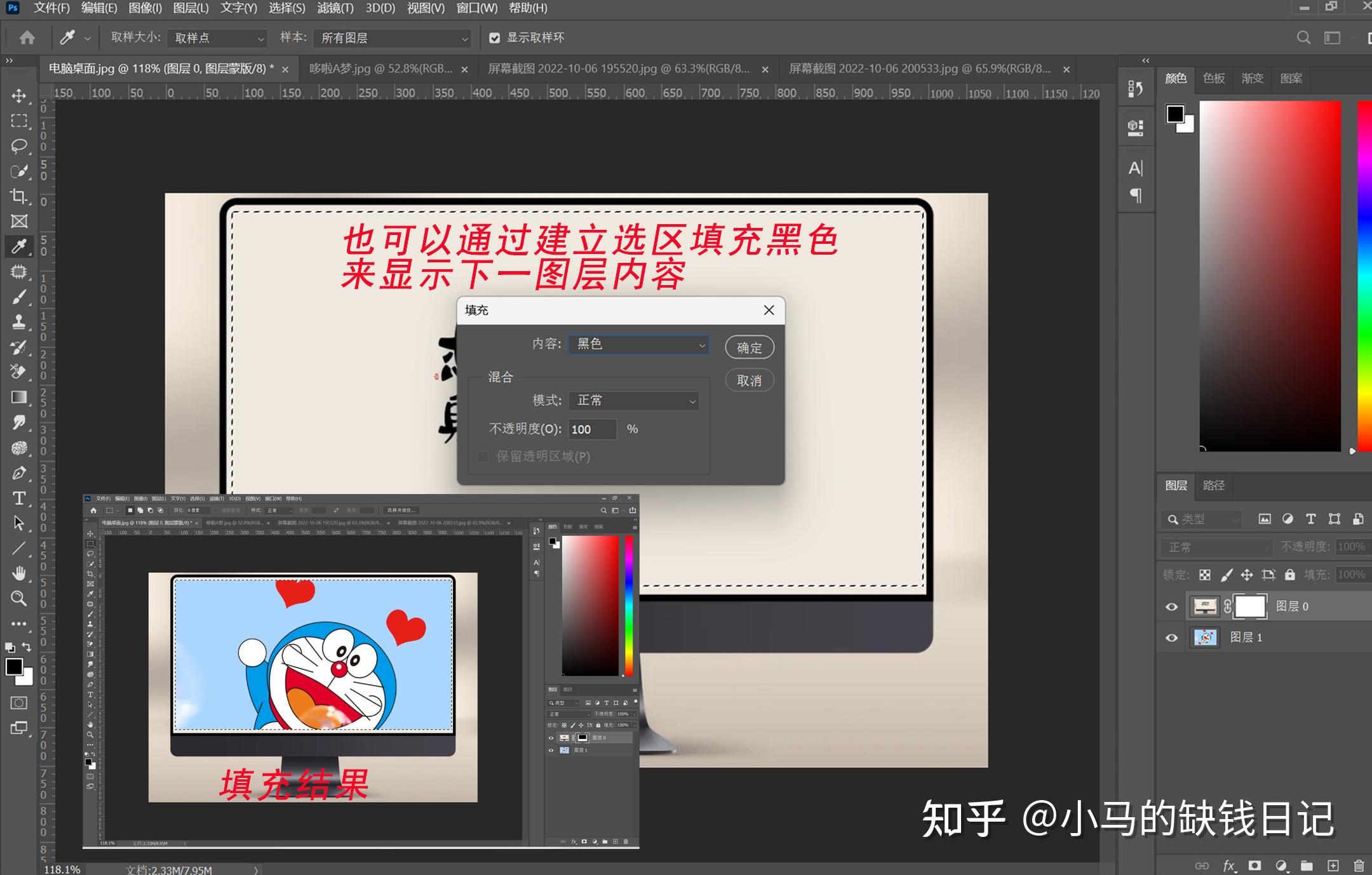Screen dimensions: 1372x875
Task: Open the search icon in options bar
Action: pyautogui.click(x=1303, y=37)
